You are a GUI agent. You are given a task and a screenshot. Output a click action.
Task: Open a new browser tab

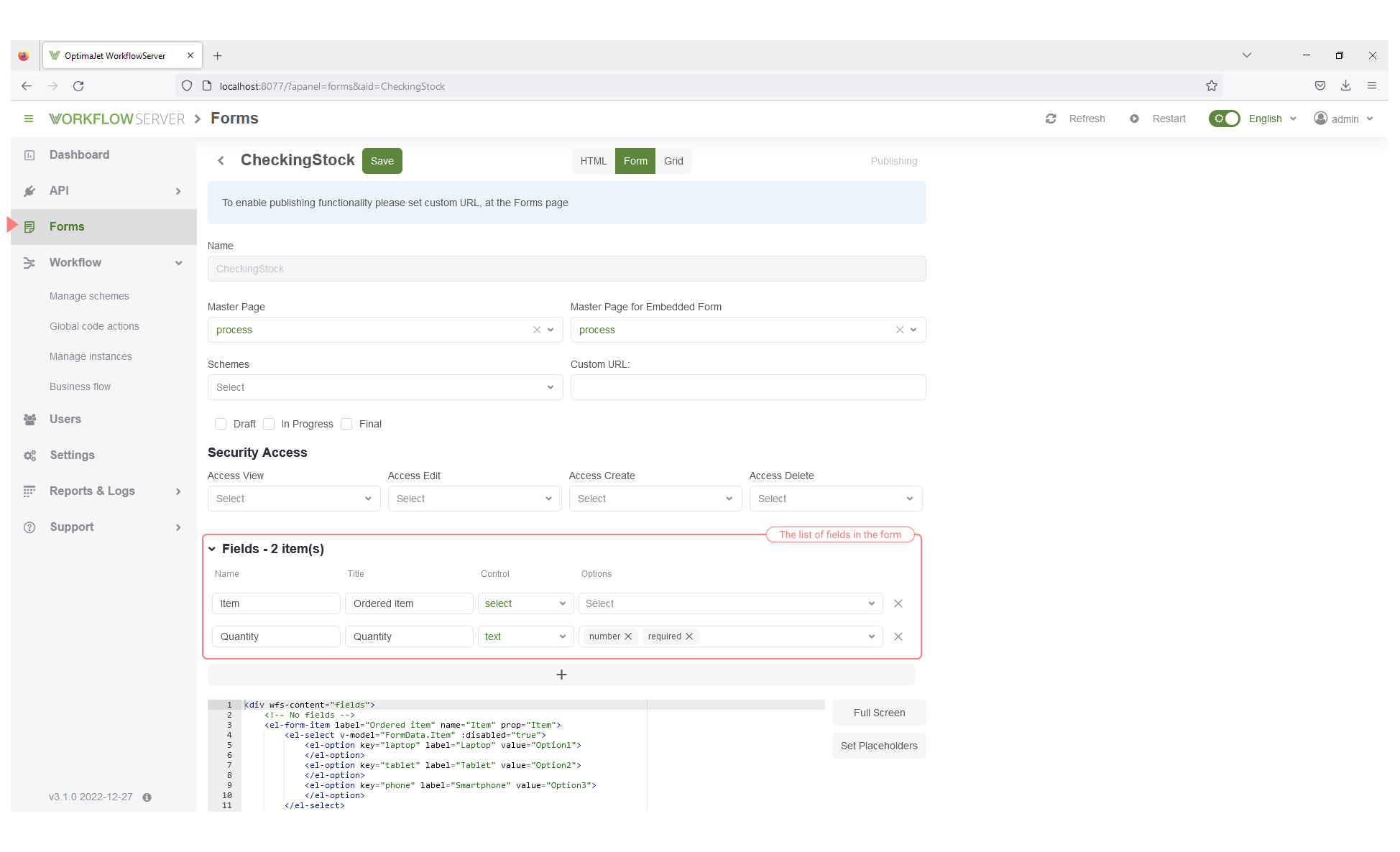[x=217, y=55]
